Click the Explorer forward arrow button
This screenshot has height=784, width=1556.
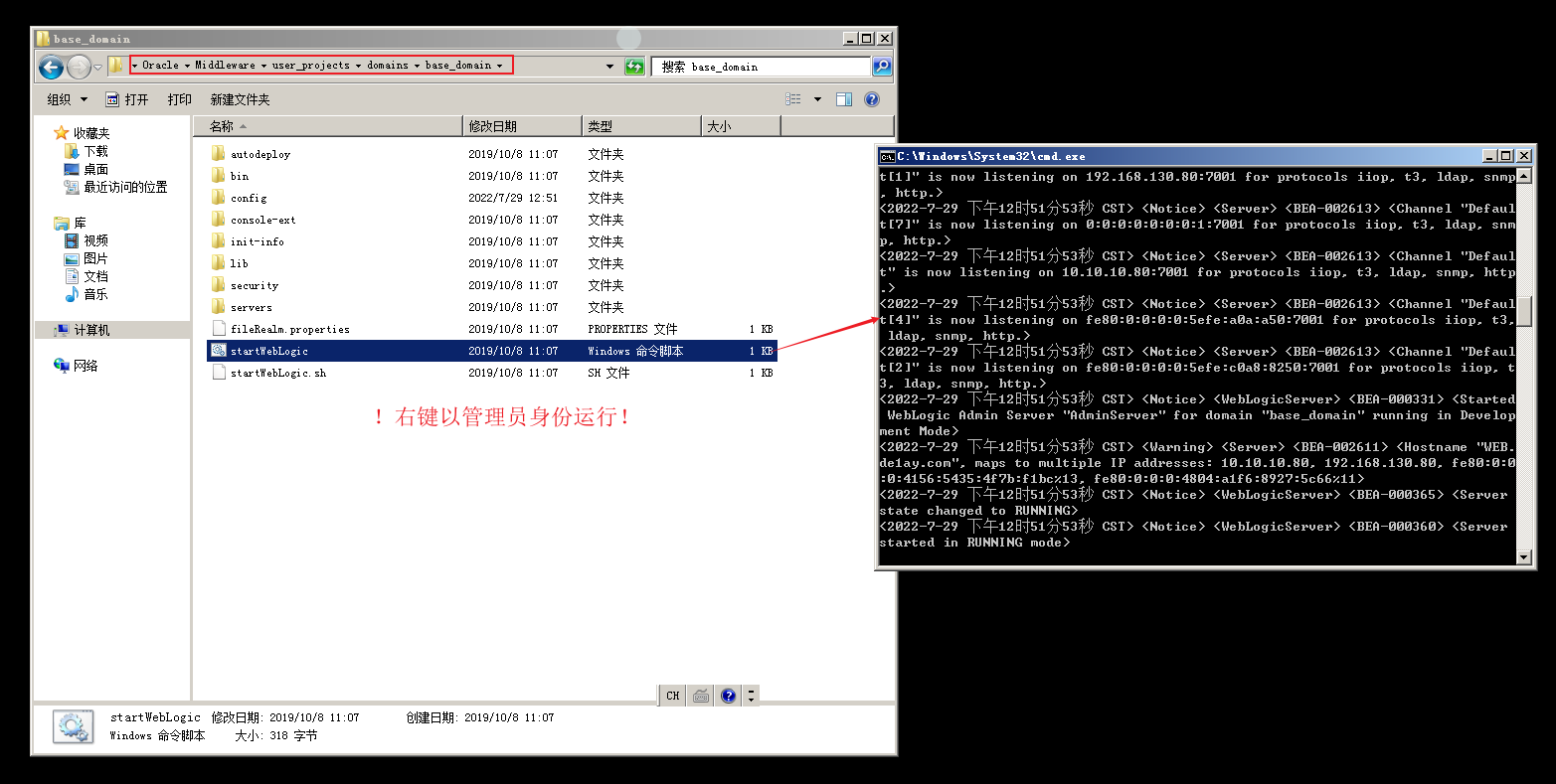79,68
